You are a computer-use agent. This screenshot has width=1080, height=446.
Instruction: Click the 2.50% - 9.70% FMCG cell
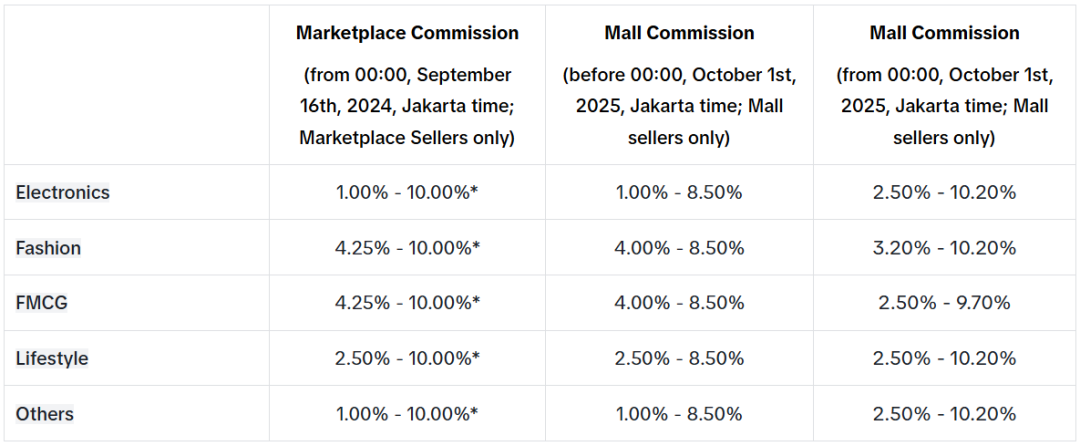tap(943, 303)
